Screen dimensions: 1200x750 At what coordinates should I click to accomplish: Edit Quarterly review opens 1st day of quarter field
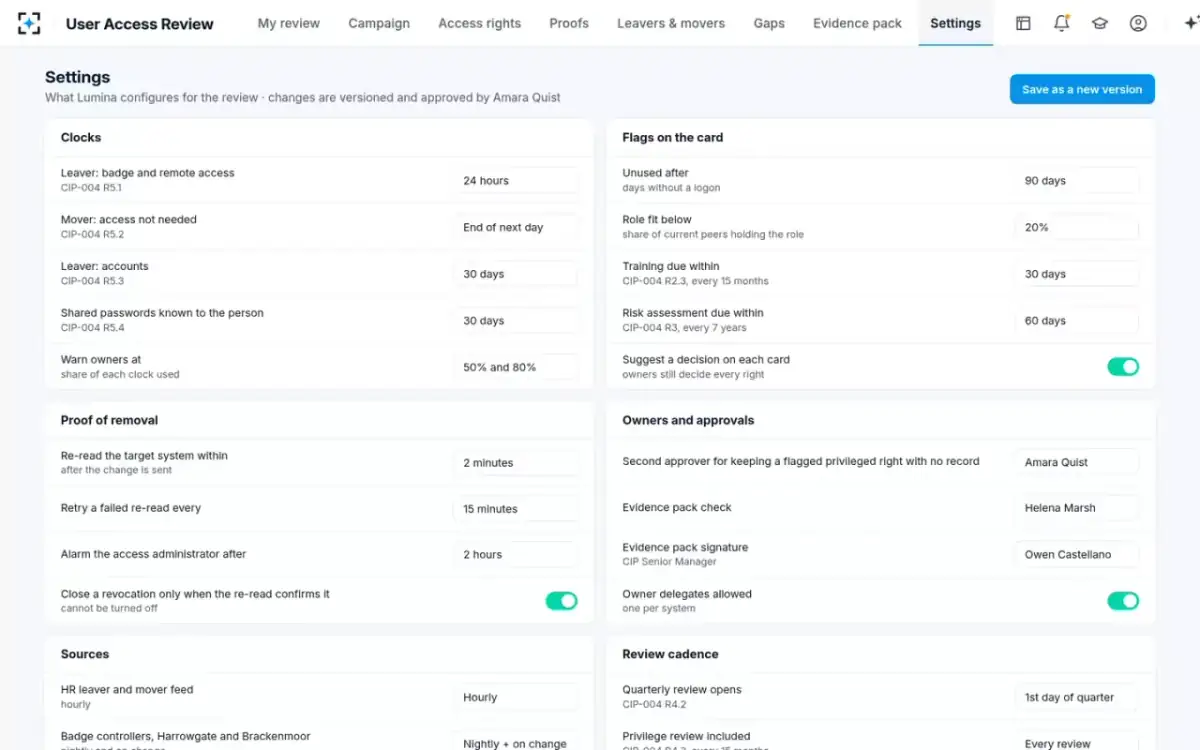pyautogui.click(x=1077, y=697)
